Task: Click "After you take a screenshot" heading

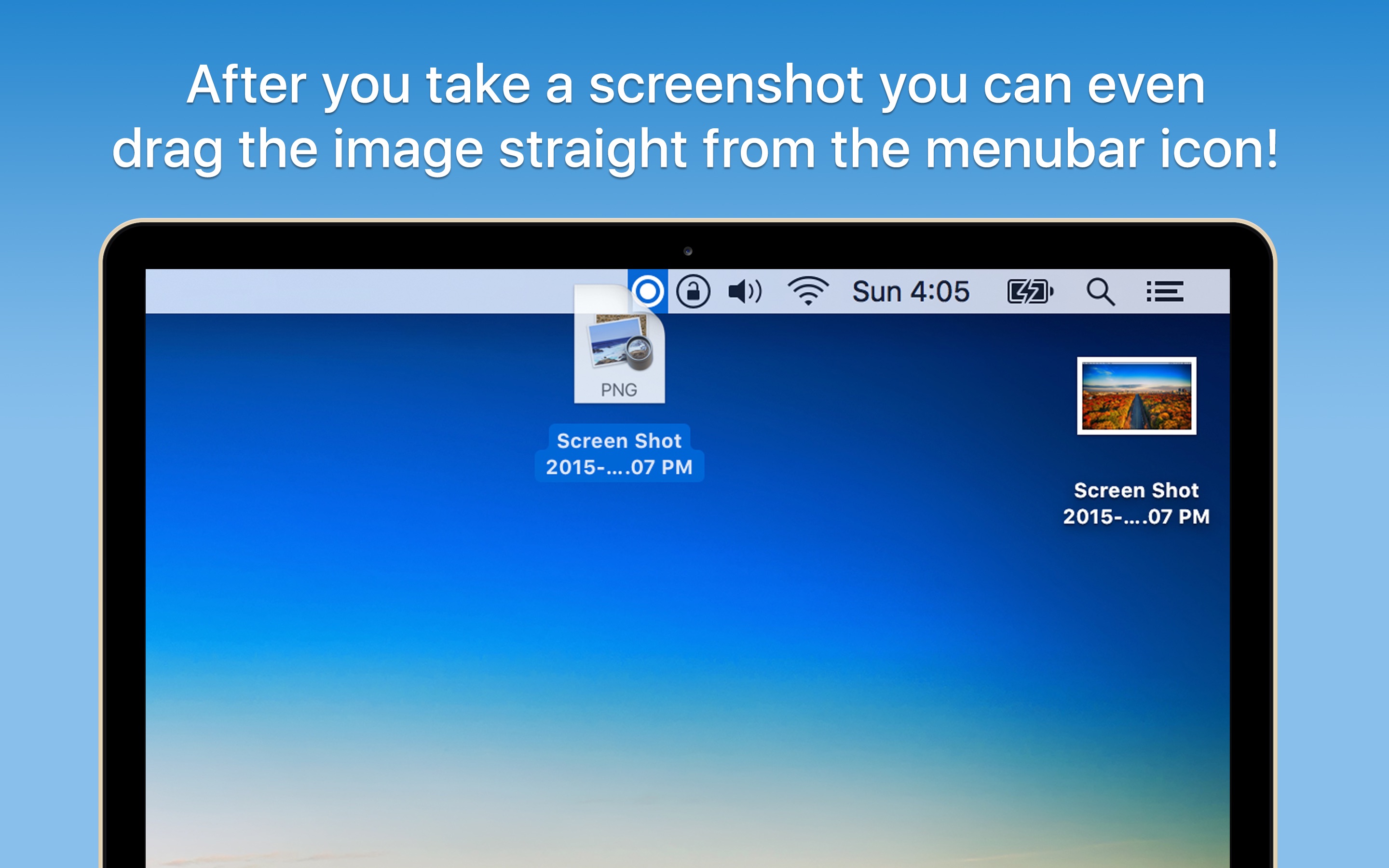Action: coord(694,85)
